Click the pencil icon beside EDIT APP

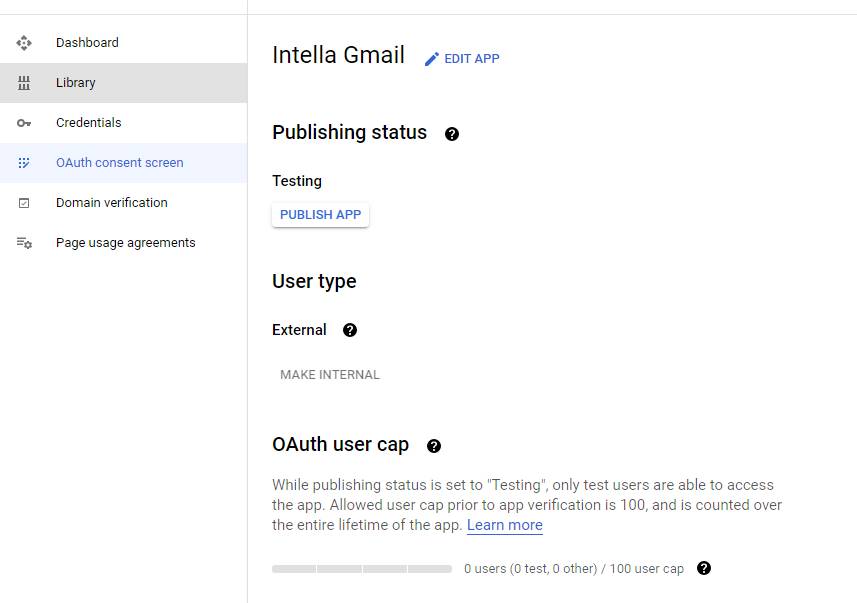tap(432, 59)
